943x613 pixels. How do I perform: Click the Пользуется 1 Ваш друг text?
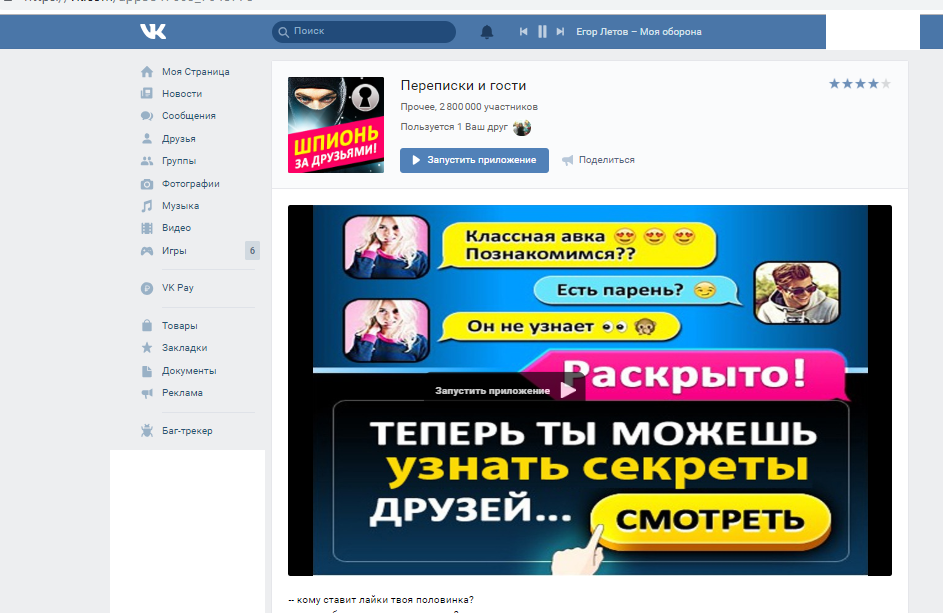[x=454, y=127]
